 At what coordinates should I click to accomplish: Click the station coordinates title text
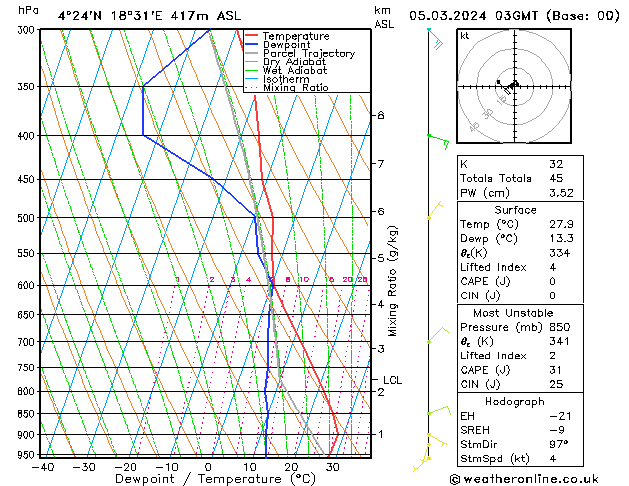(x=148, y=16)
